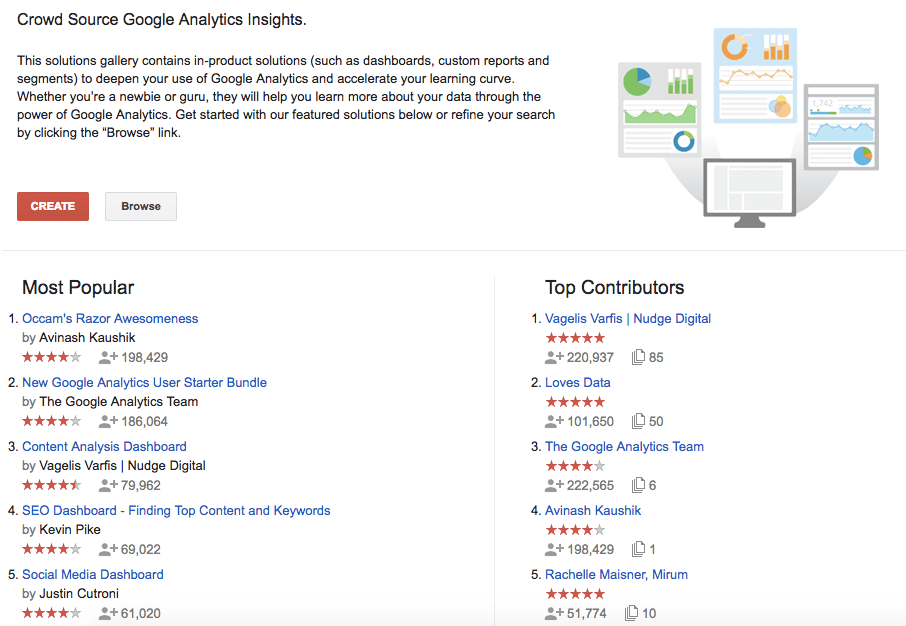Click users icon beside 186,064

(108, 421)
